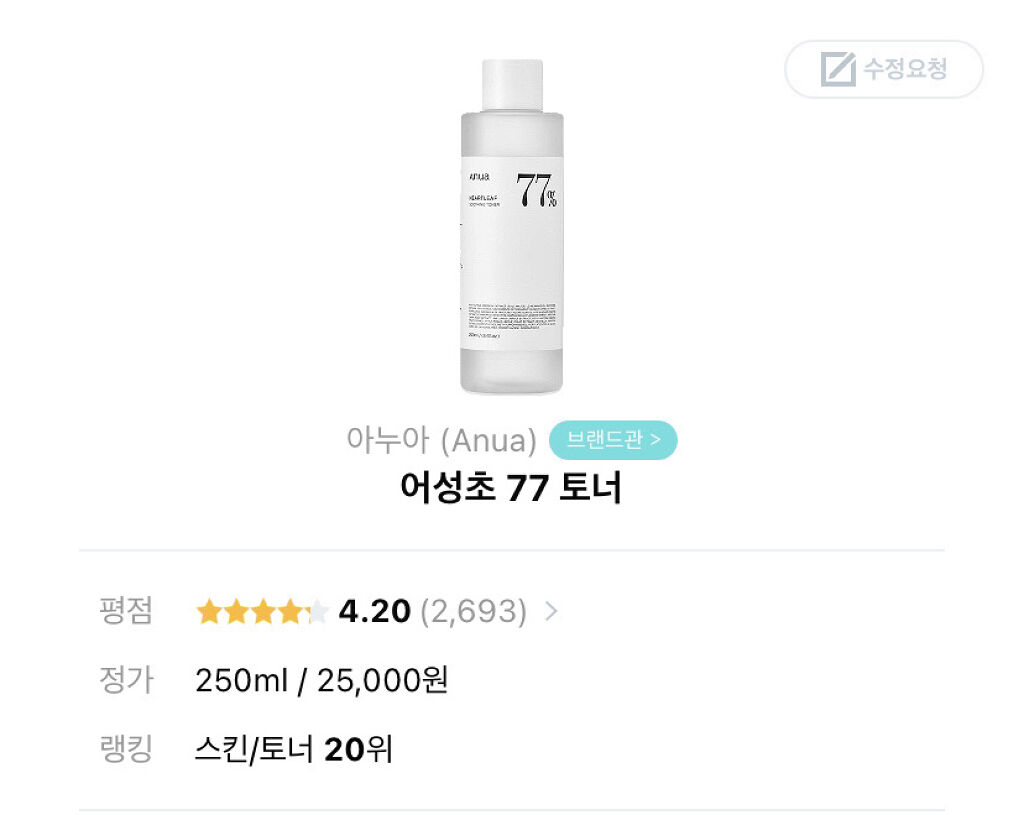
Task: Open the 스킨/토너 20위 ranking
Action: pos(294,749)
